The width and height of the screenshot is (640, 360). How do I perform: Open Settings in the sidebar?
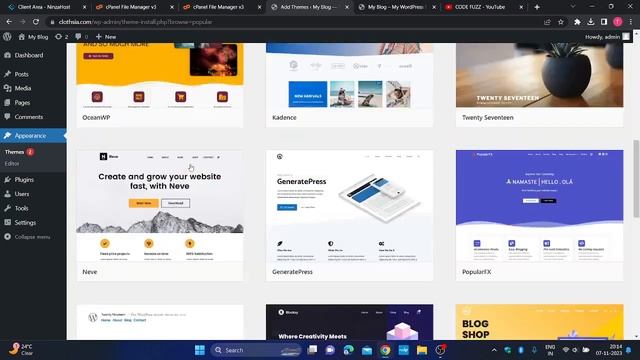coord(25,222)
